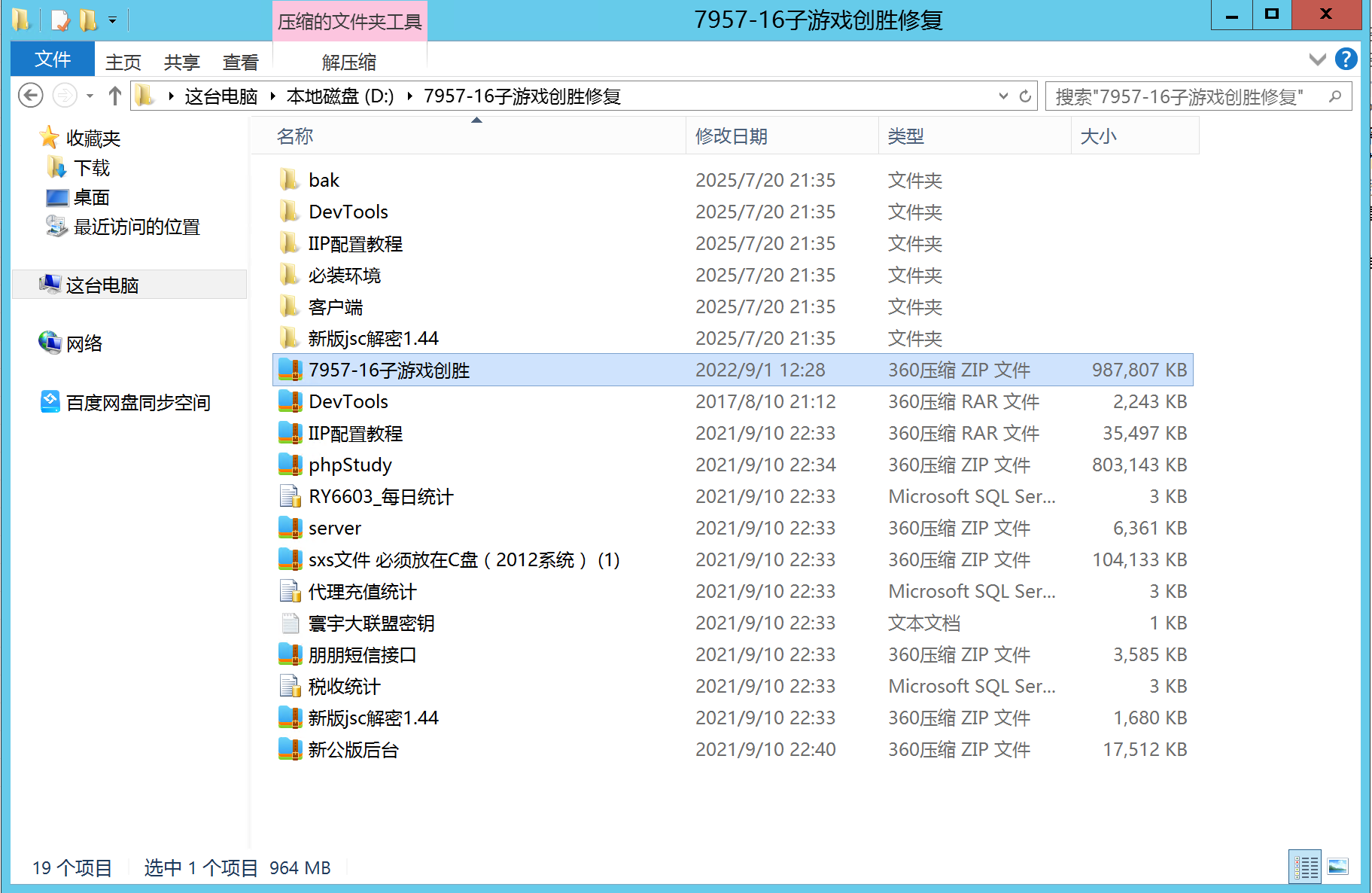Switch to large thumbnails view icon
This screenshot has height=893, width=1372.
point(1338,867)
